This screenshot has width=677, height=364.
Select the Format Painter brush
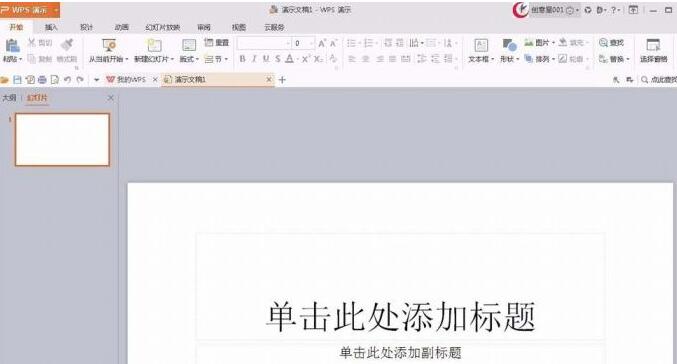tap(67, 44)
